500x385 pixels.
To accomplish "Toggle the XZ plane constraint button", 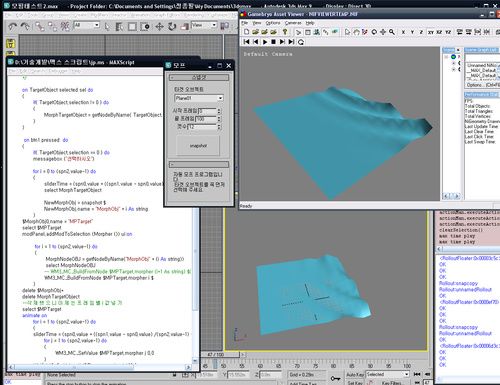I will (x=439, y=32).
